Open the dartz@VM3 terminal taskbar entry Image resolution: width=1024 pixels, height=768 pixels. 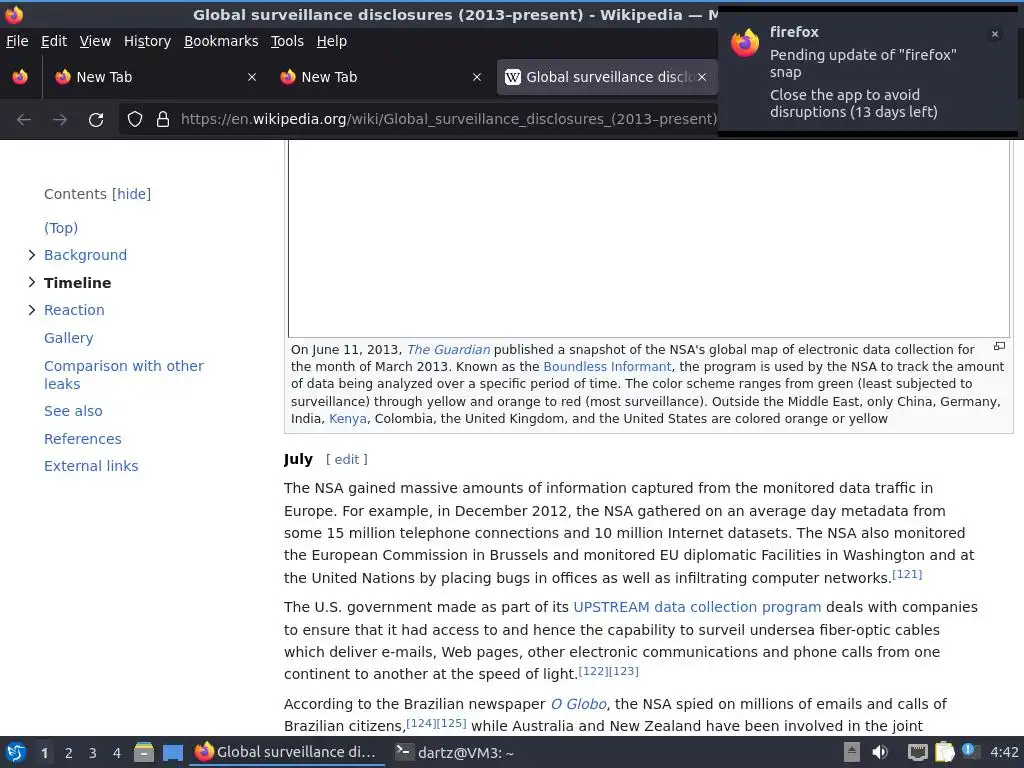tap(456, 752)
